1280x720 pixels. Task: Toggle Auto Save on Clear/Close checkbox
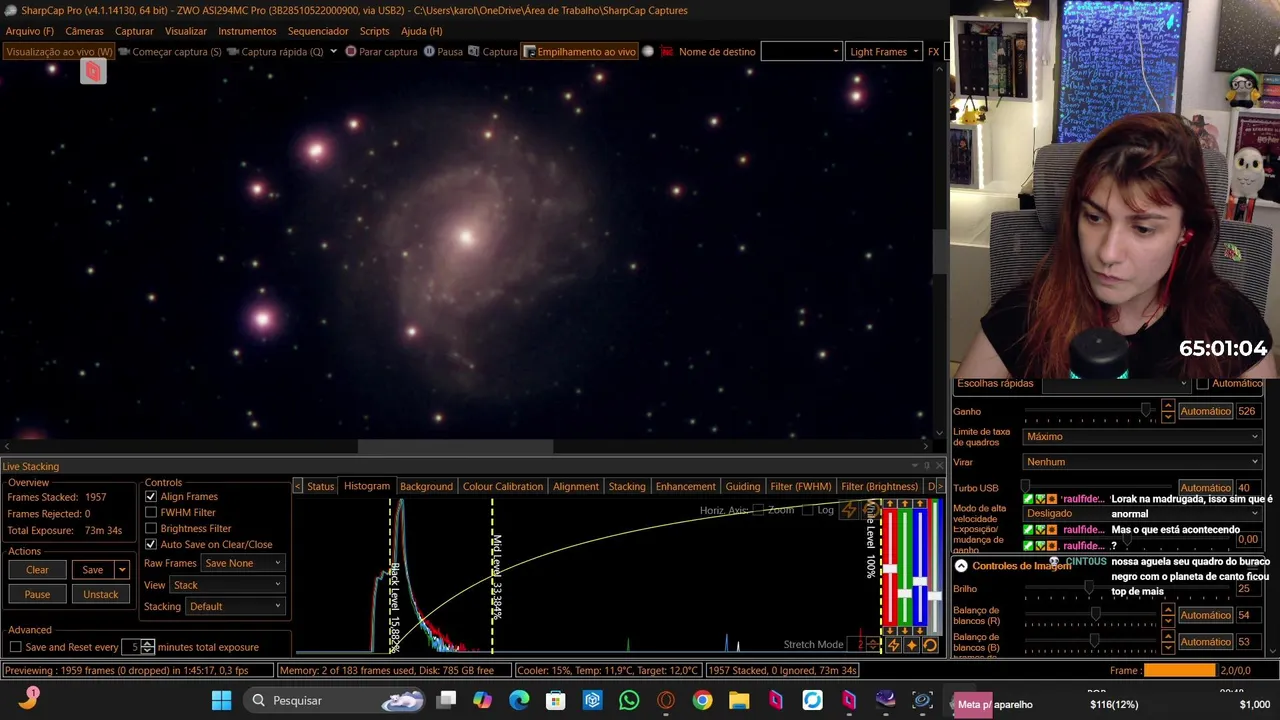point(151,544)
